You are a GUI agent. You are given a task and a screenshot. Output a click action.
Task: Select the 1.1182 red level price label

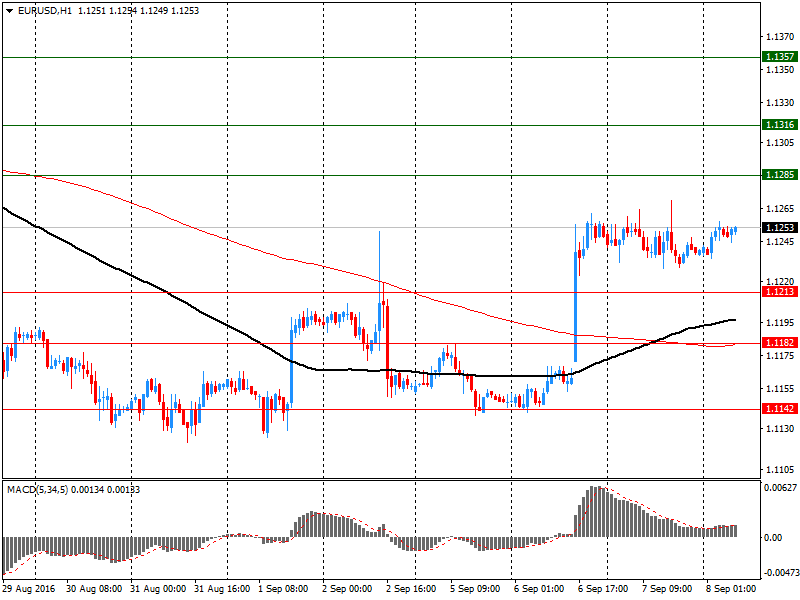point(780,342)
